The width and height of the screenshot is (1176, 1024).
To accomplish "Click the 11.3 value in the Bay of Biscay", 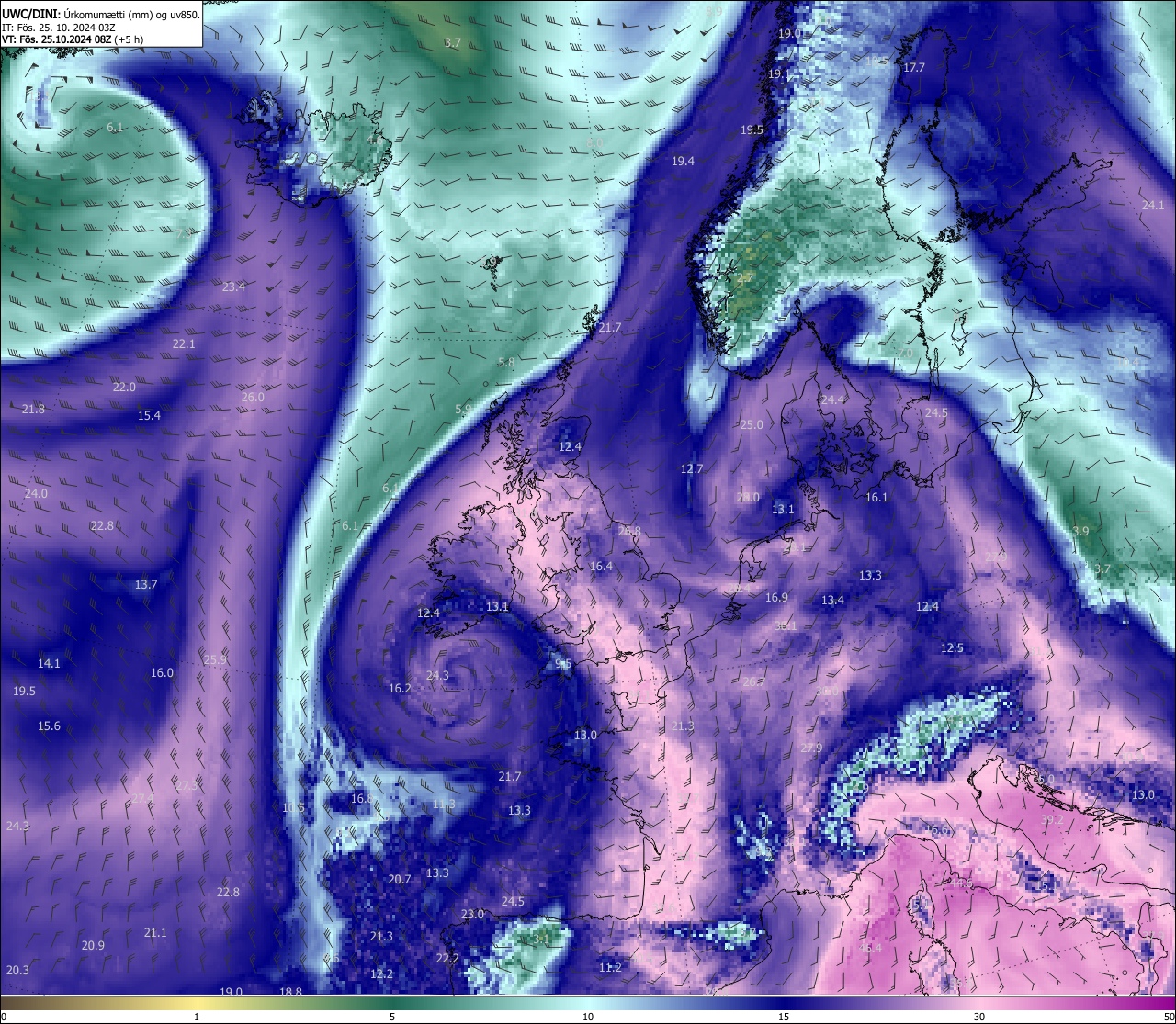I will point(444,804).
